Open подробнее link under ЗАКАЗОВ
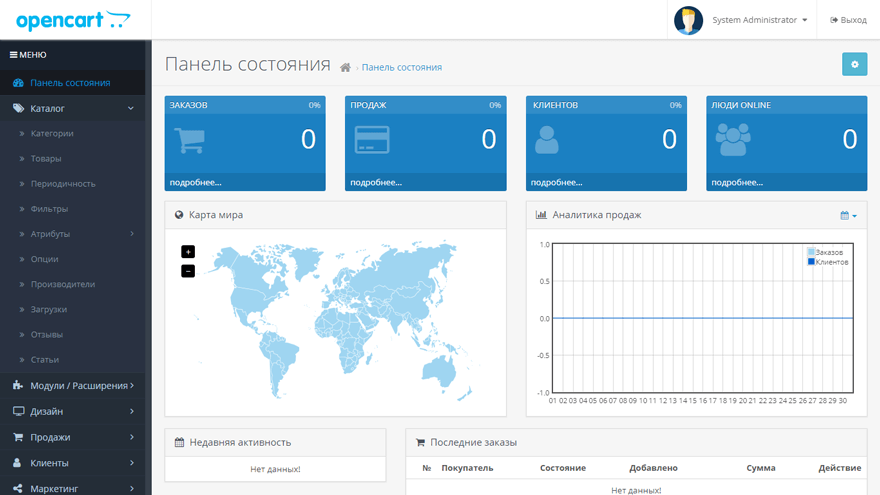Screen dimensions: 880x495 [195, 182]
